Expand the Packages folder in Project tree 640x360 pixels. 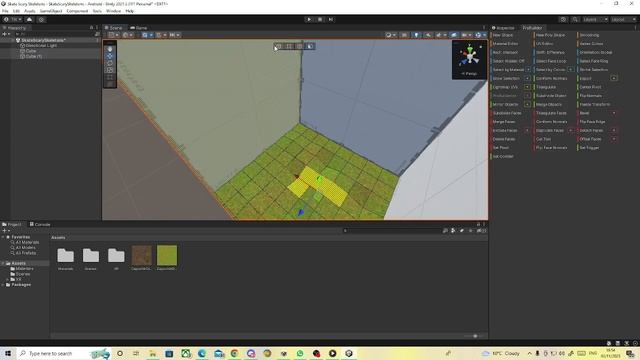pyautogui.click(x=3, y=284)
